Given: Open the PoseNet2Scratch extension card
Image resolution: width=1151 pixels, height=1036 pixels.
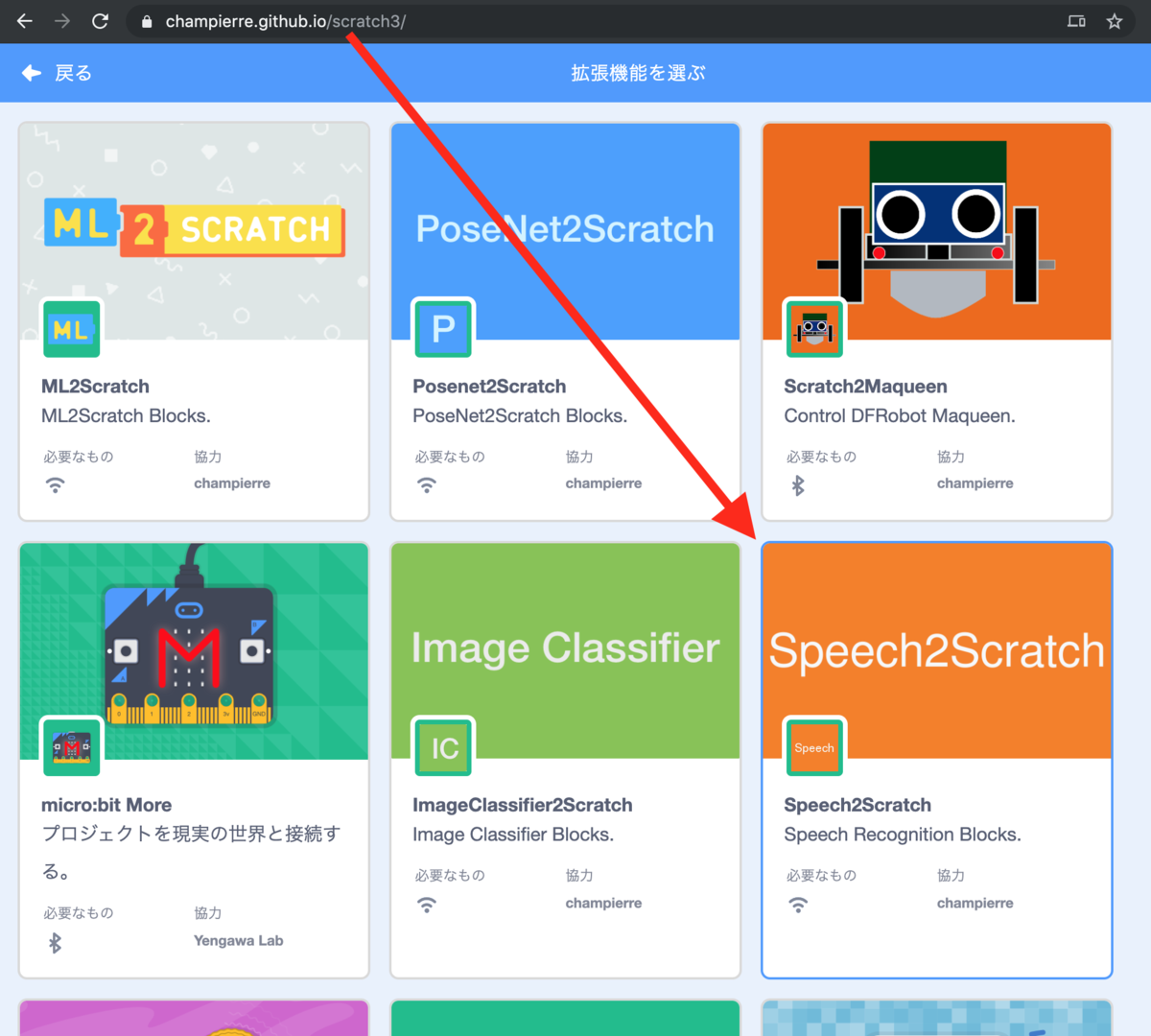Looking at the screenshot, I should (x=565, y=230).
